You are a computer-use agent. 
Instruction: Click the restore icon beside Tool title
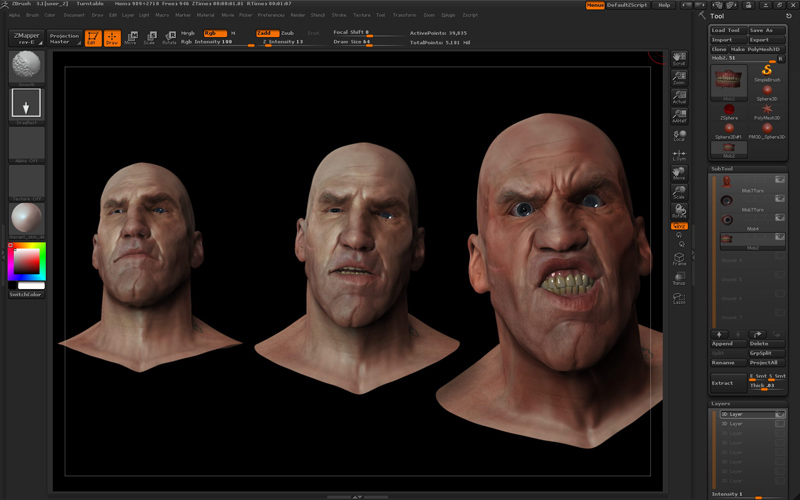[x=789, y=16]
